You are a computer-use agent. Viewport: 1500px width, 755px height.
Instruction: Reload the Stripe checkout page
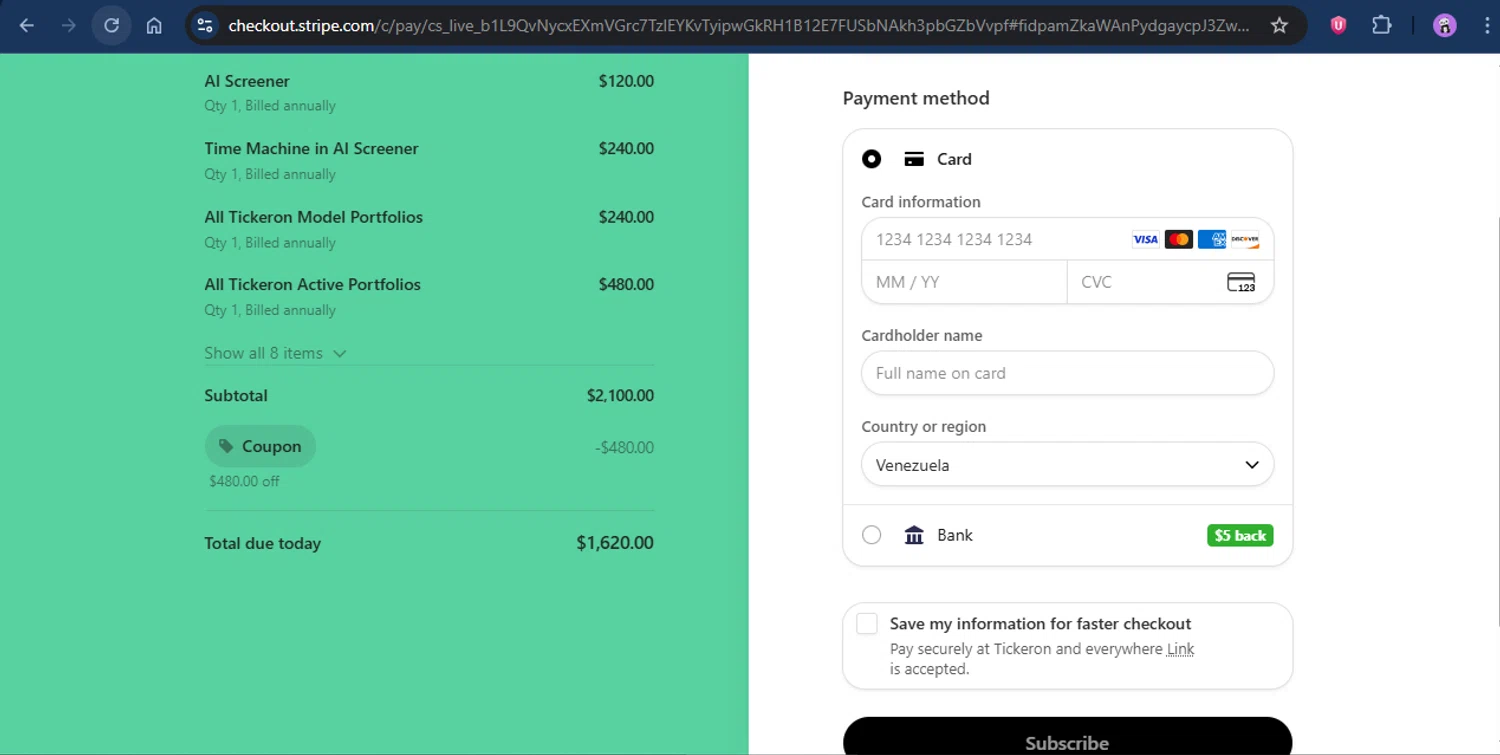111,26
